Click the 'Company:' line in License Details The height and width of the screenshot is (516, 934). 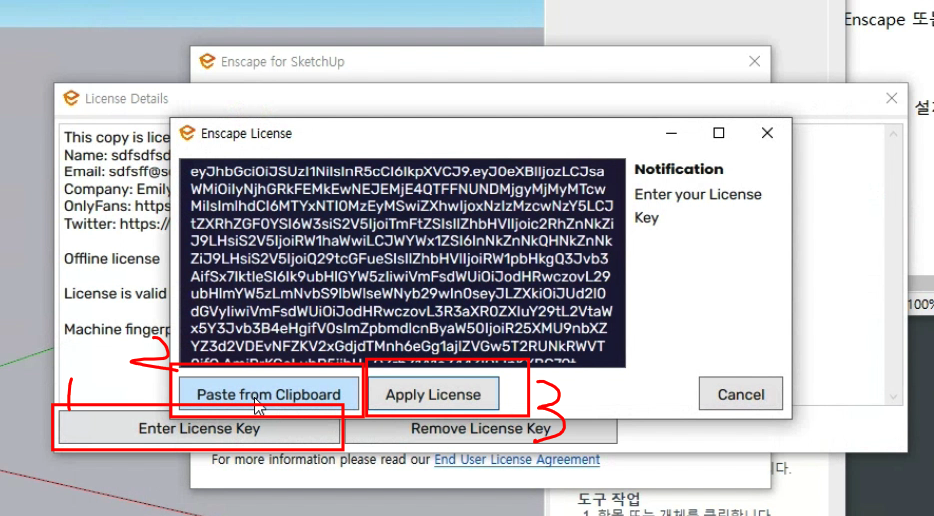tap(117, 189)
